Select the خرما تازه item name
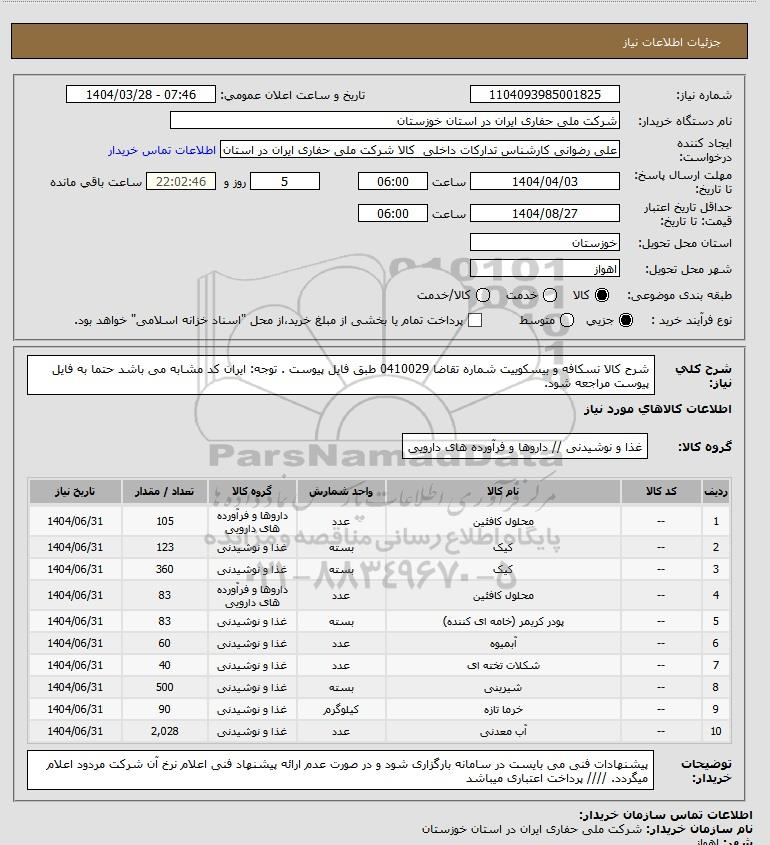Viewport: 770px width, 845px height. pyautogui.click(x=503, y=710)
